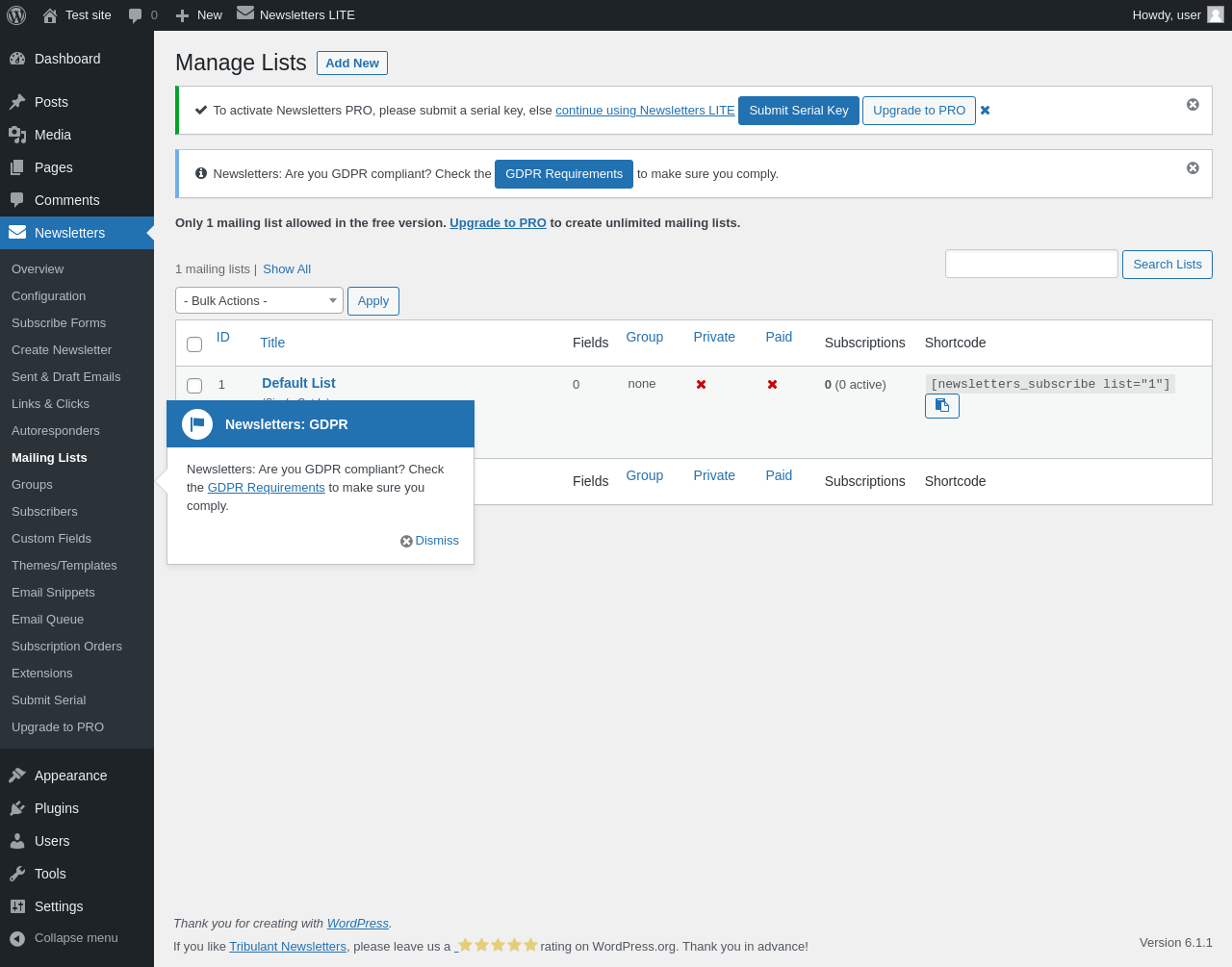Click the blue X beside Upgrade to PRO button

click(x=985, y=111)
